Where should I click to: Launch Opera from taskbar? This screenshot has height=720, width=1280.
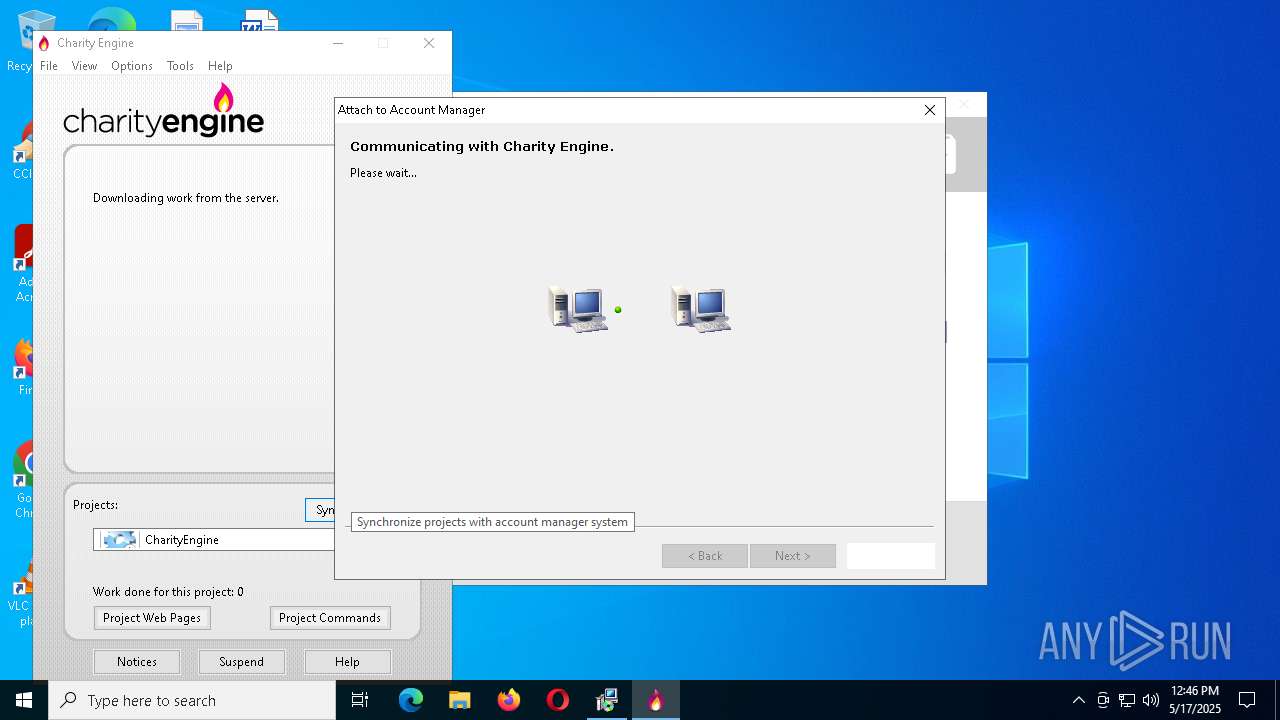click(x=558, y=700)
